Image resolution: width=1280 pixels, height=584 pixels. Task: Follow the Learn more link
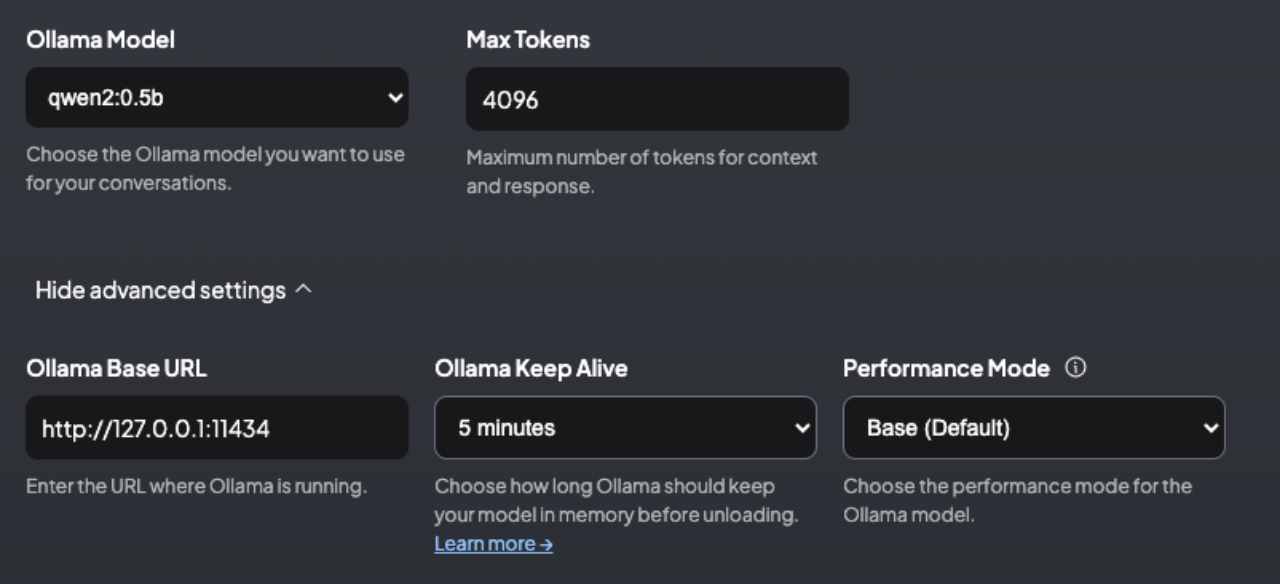coord(493,544)
